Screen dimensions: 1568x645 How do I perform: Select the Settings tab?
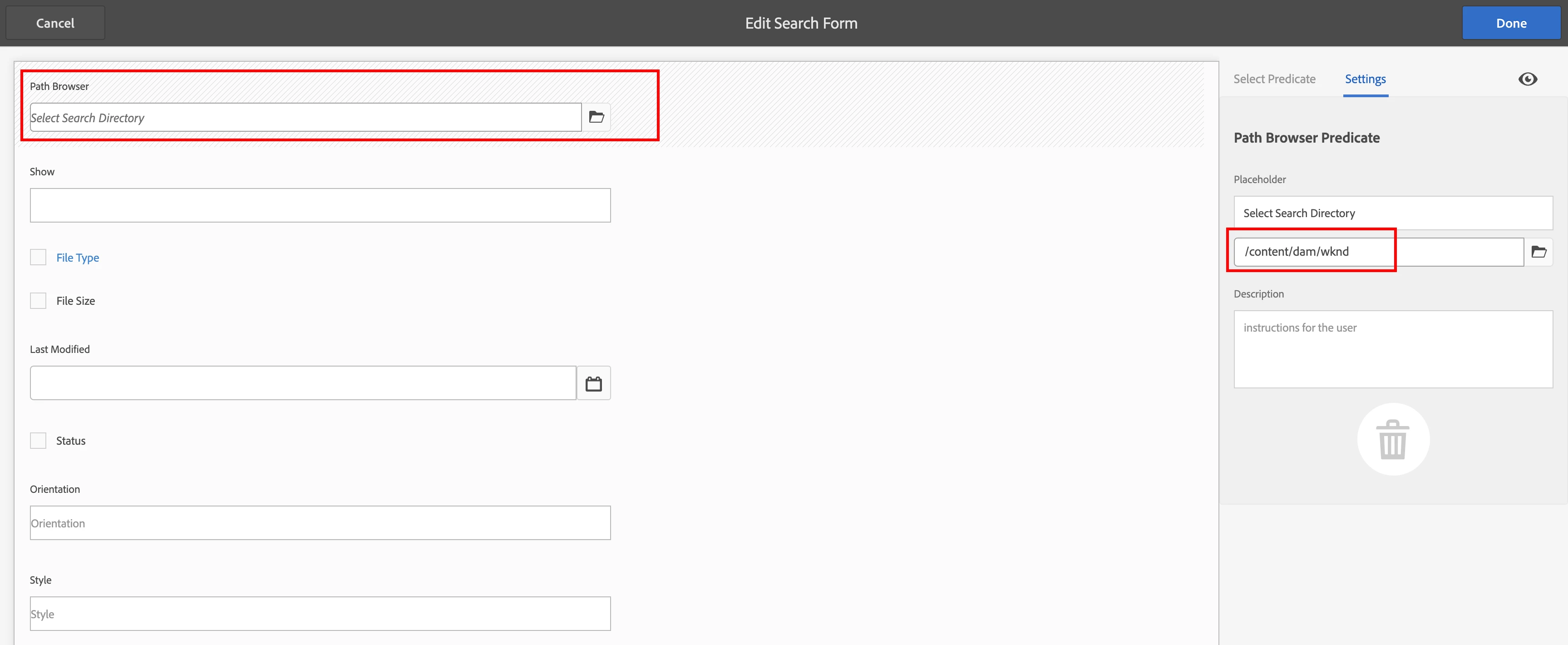coord(1365,79)
